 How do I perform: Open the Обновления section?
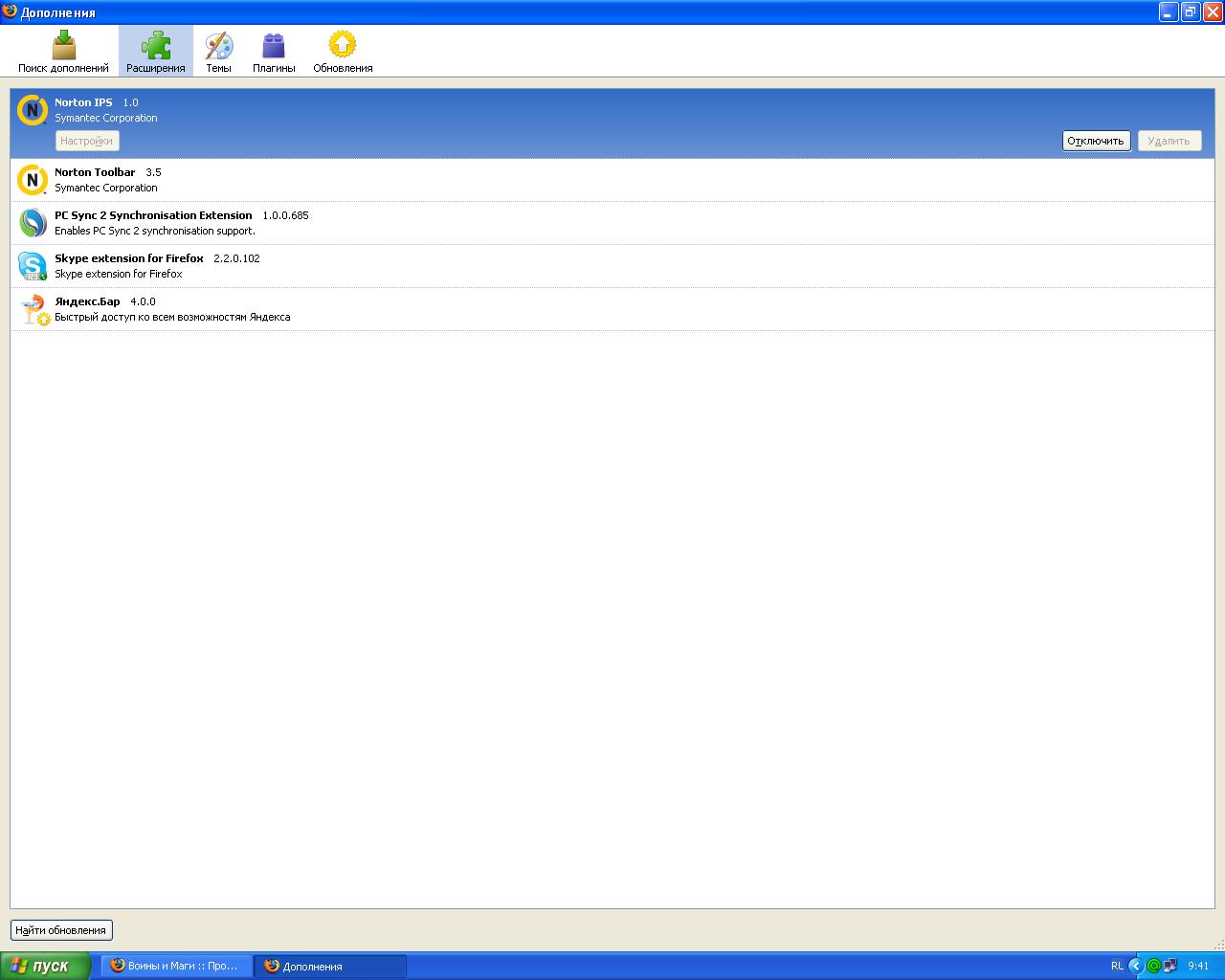pos(343,52)
